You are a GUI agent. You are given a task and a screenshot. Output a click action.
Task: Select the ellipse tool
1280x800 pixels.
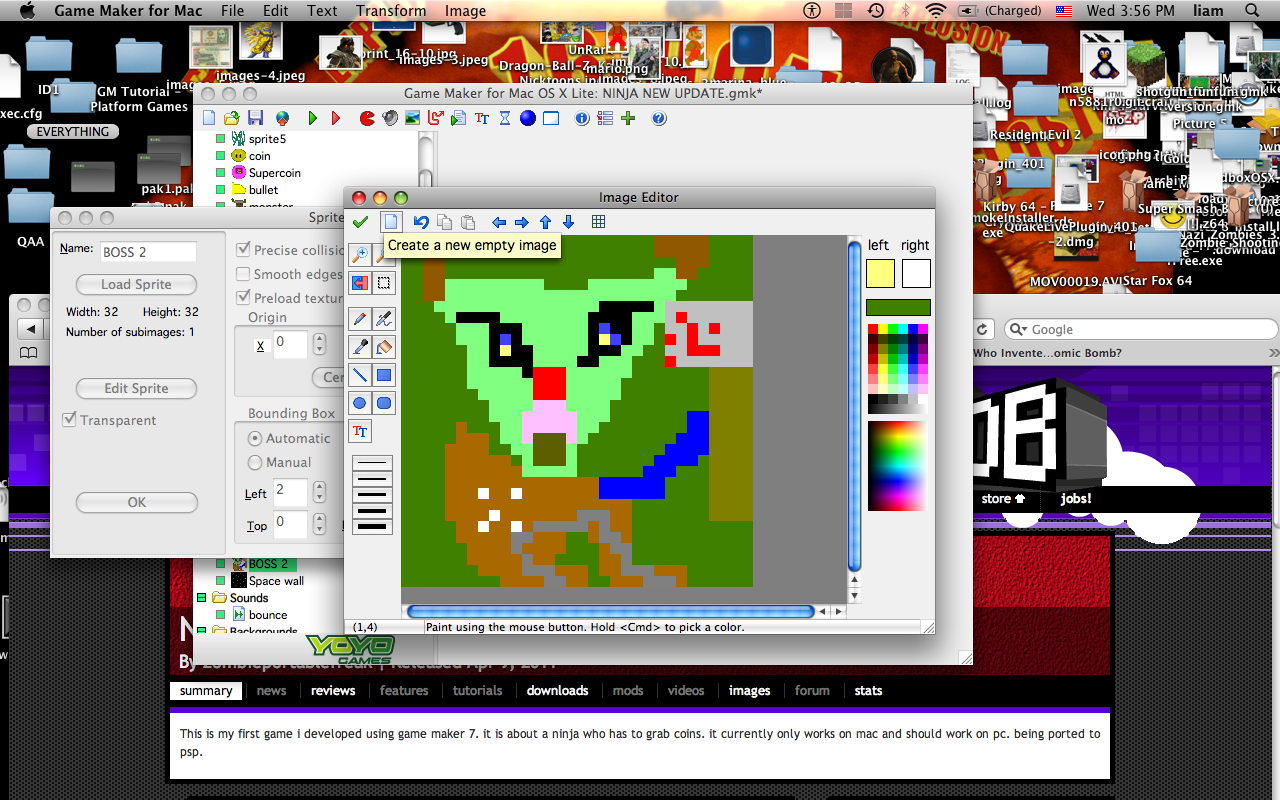point(360,403)
